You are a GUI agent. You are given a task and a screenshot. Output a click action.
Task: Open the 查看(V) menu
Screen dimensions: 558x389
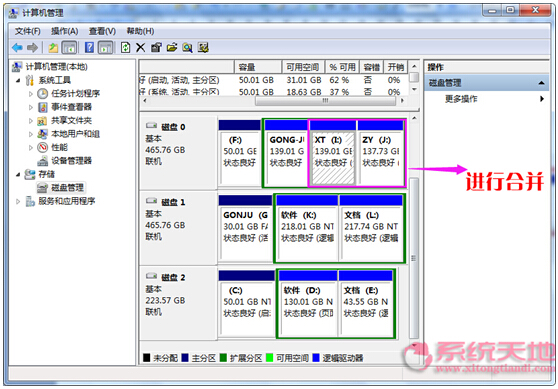point(102,31)
